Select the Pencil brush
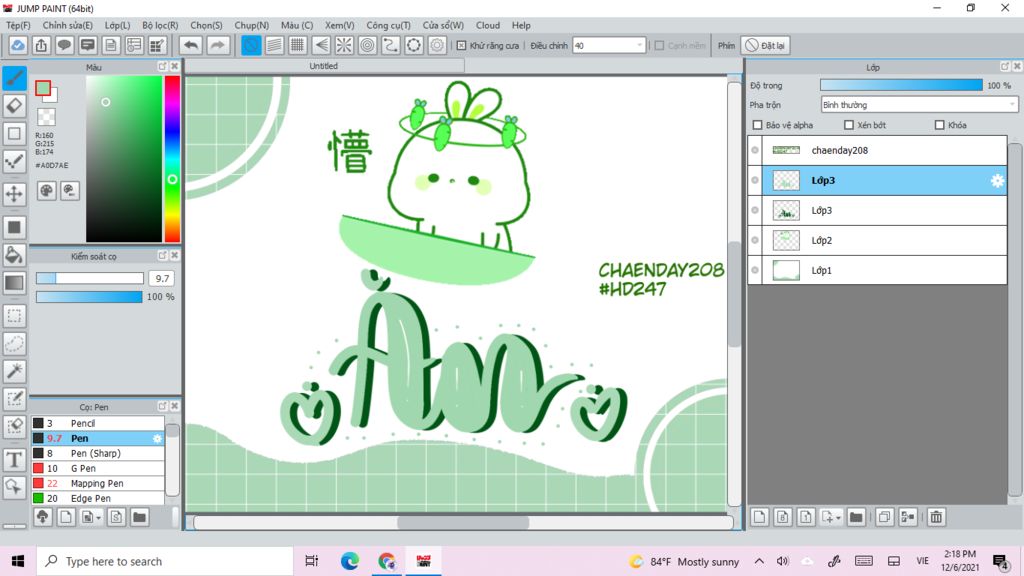Screen dimensions: 1024x576 point(97,423)
